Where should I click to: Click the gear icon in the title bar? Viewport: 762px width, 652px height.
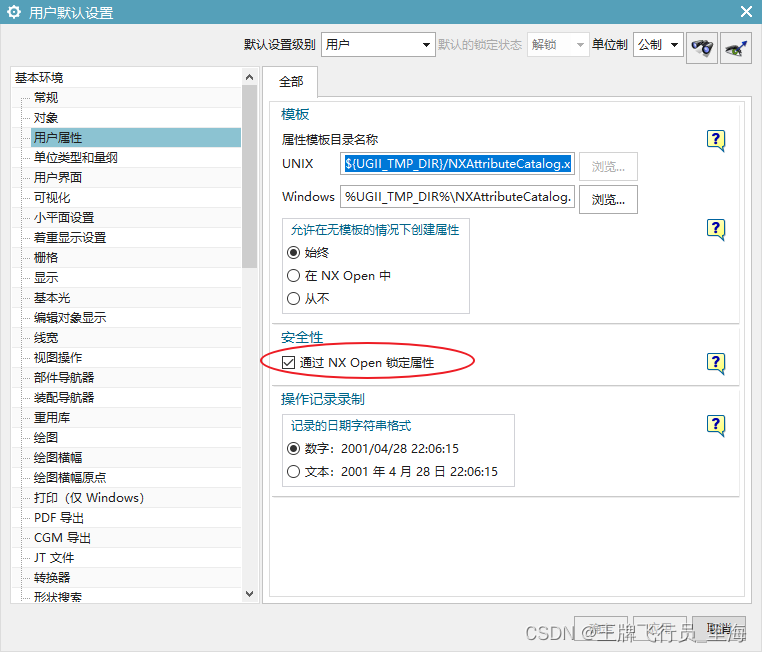(14, 12)
